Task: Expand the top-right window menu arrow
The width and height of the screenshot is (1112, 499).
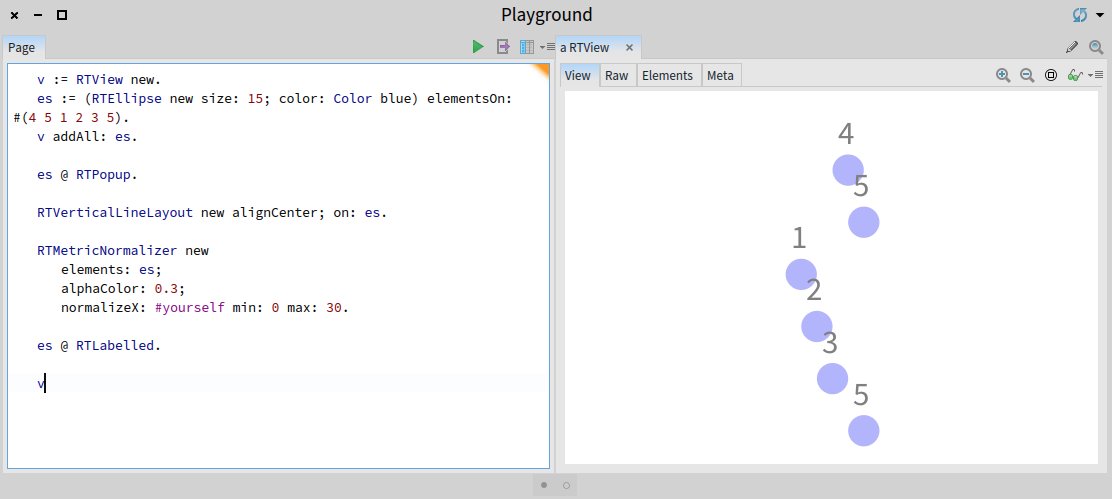Action: point(1100,15)
